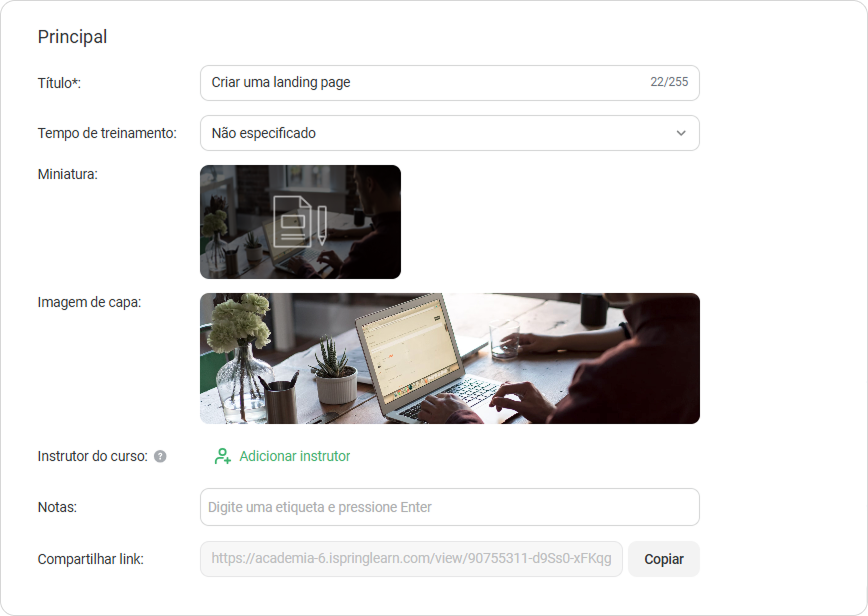This screenshot has height=616, width=868.
Task: Click the document and pencil icon on the Miniatura
Action: (x=300, y=221)
